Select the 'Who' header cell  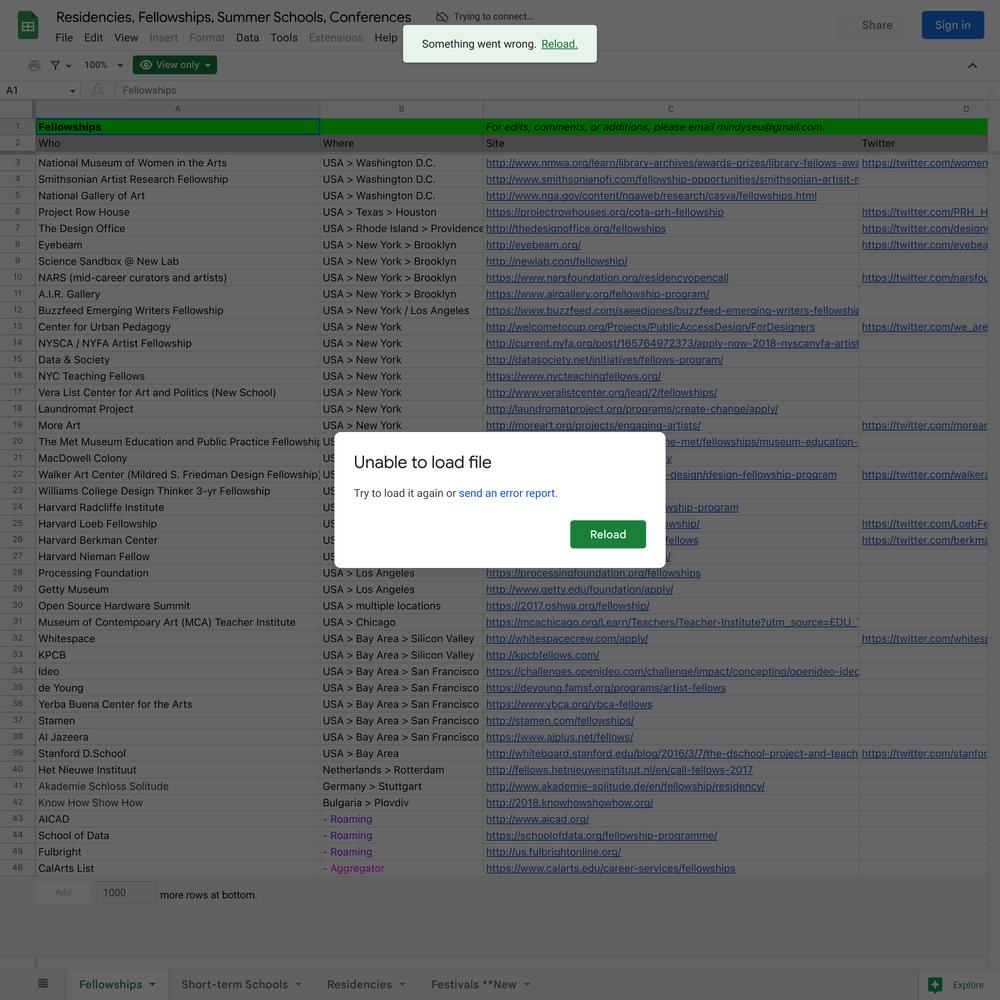click(177, 143)
